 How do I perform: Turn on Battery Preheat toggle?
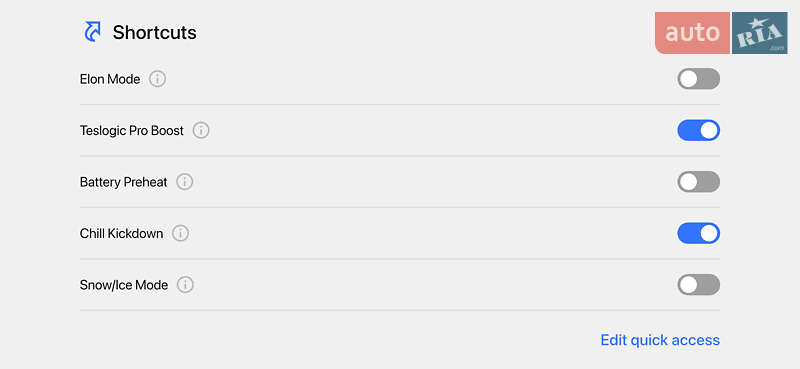coord(698,182)
